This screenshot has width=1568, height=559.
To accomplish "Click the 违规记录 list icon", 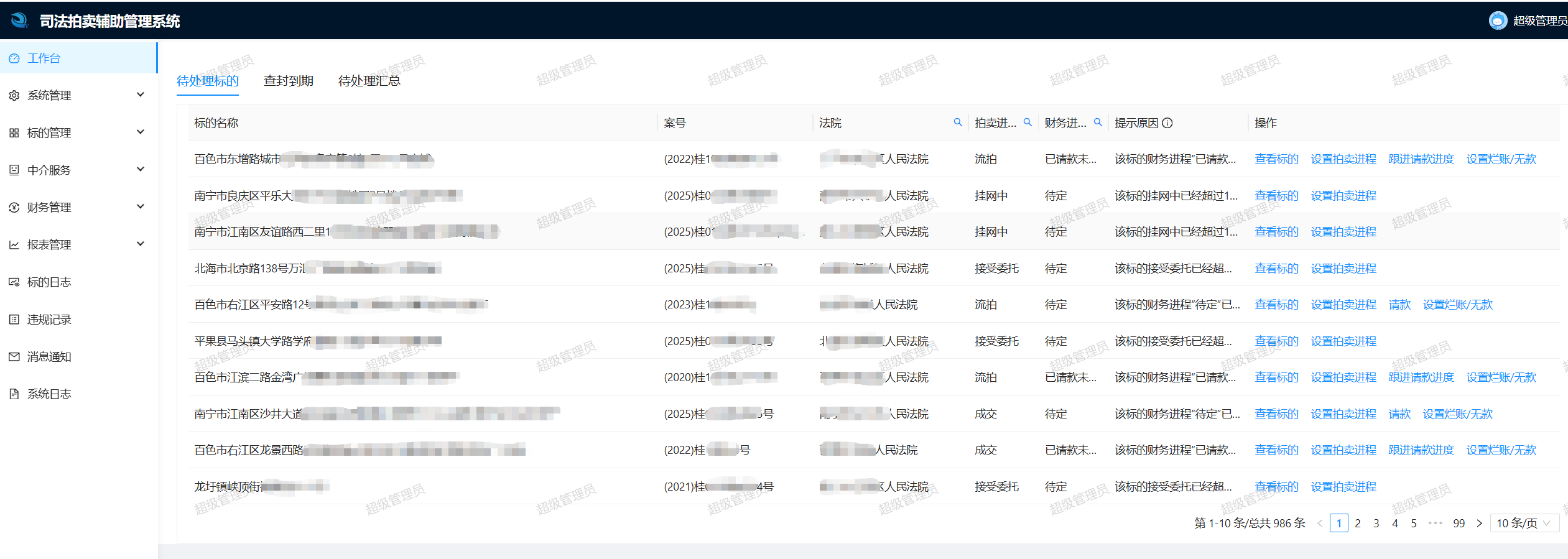I will pyautogui.click(x=14, y=320).
